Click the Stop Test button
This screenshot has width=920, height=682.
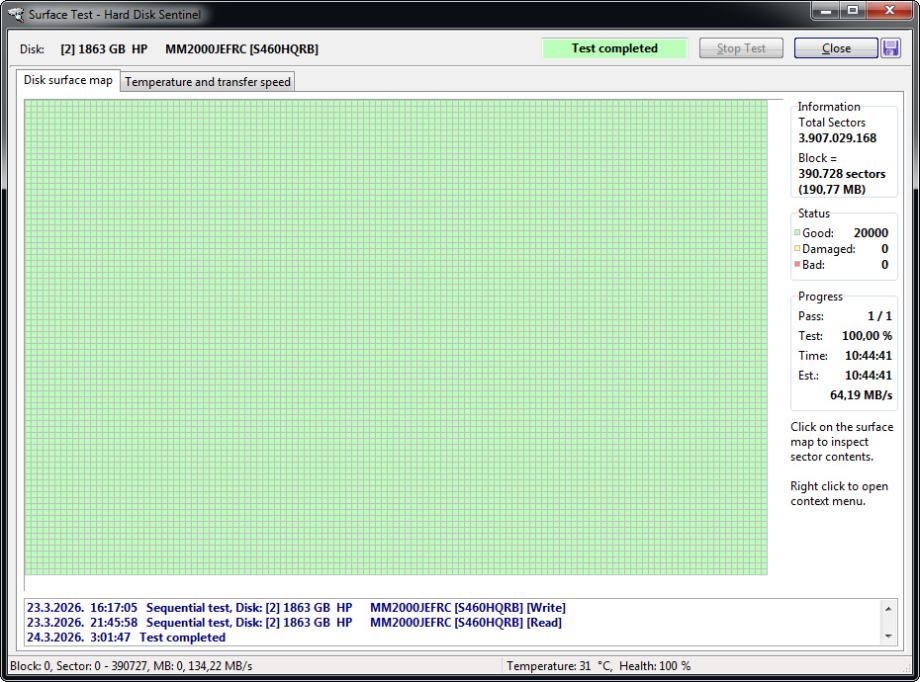(x=740, y=48)
